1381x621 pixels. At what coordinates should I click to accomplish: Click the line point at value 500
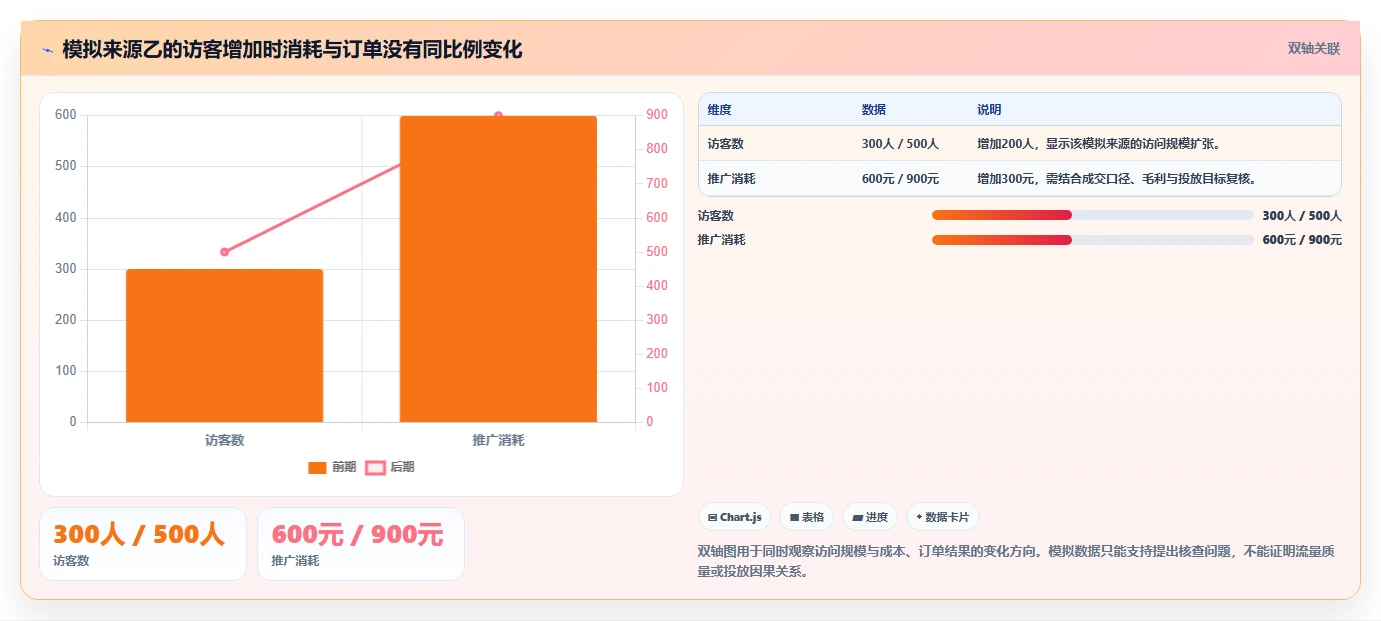click(x=224, y=252)
